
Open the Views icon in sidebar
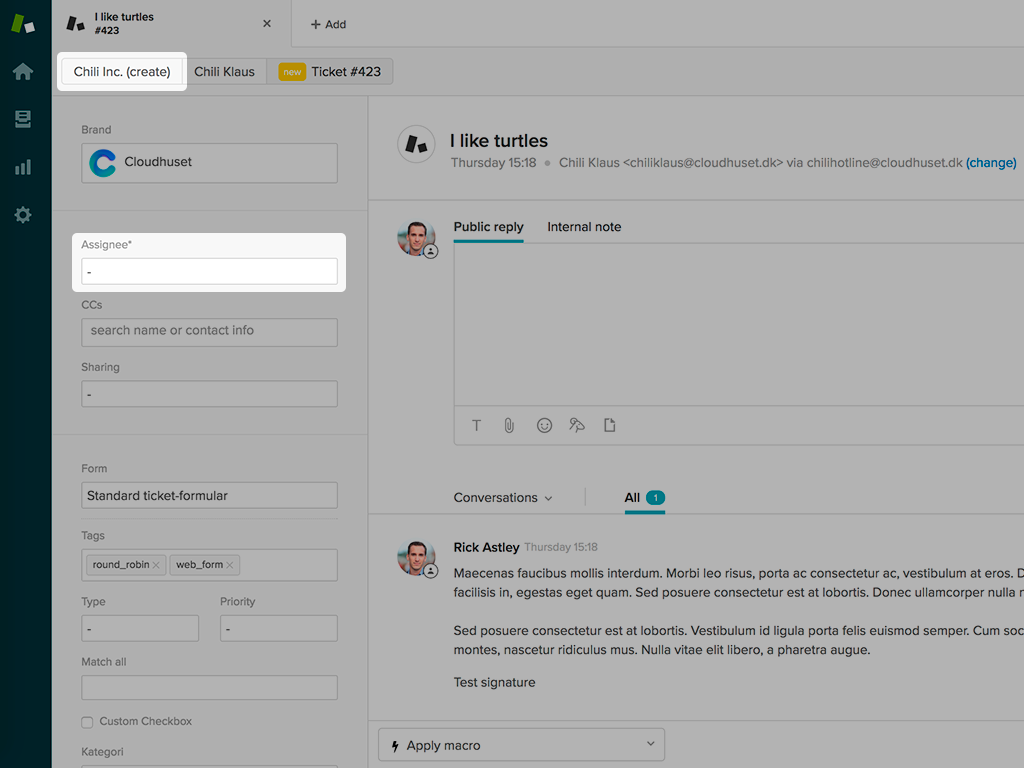point(22,120)
